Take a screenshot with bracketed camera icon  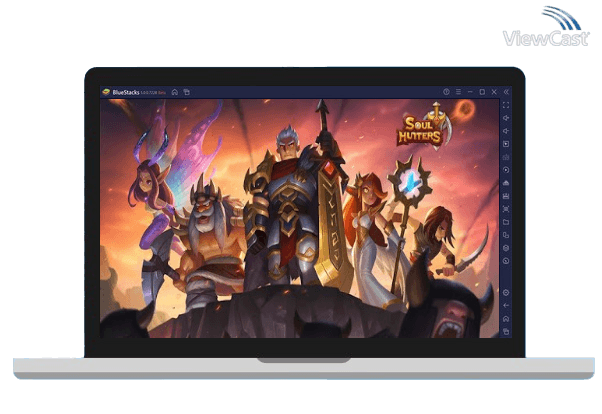(x=506, y=209)
